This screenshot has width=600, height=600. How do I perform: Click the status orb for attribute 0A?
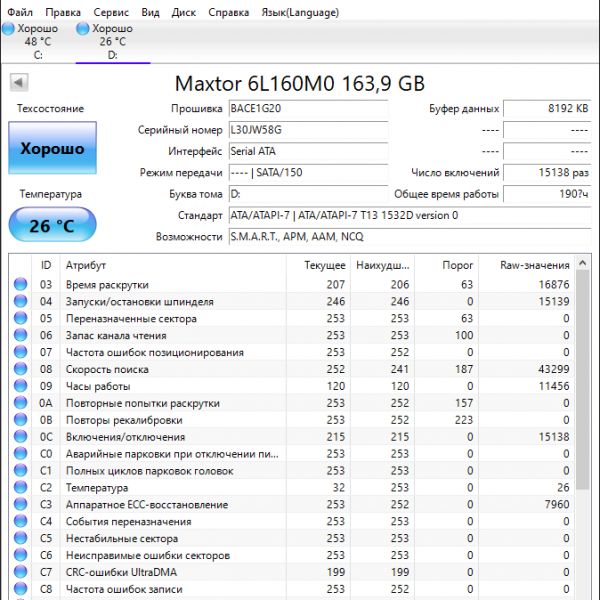tap(21, 403)
